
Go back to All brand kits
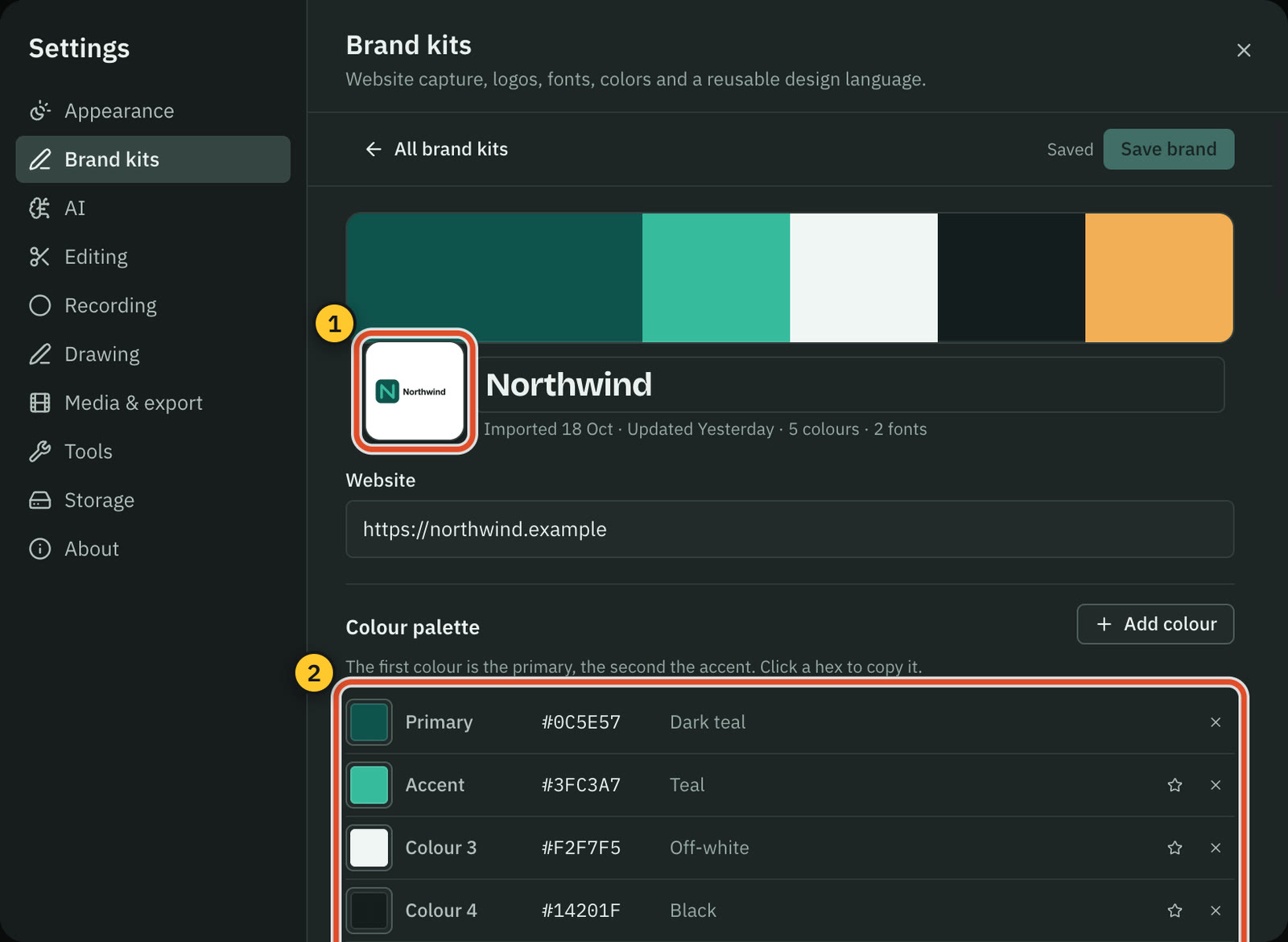436,149
